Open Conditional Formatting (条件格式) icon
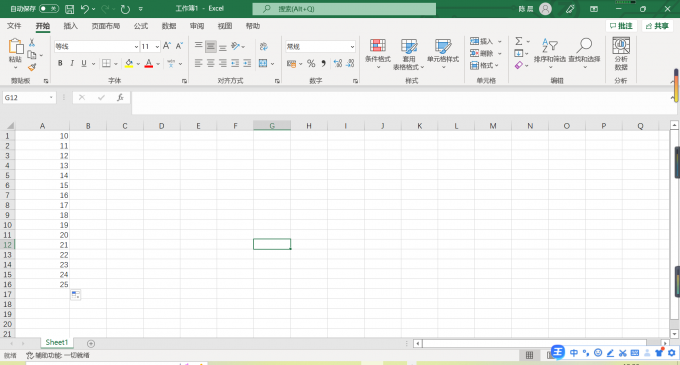680x365 pixels. coord(378,53)
